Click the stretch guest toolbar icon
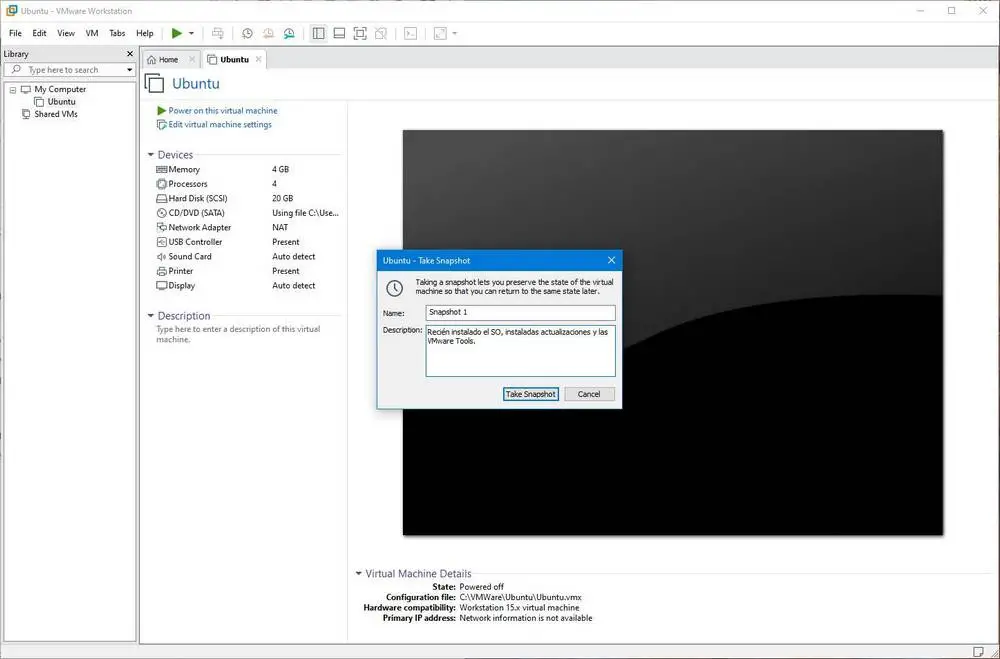This screenshot has width=1000, height=659. pyautogui.click(x=440, y=33)
